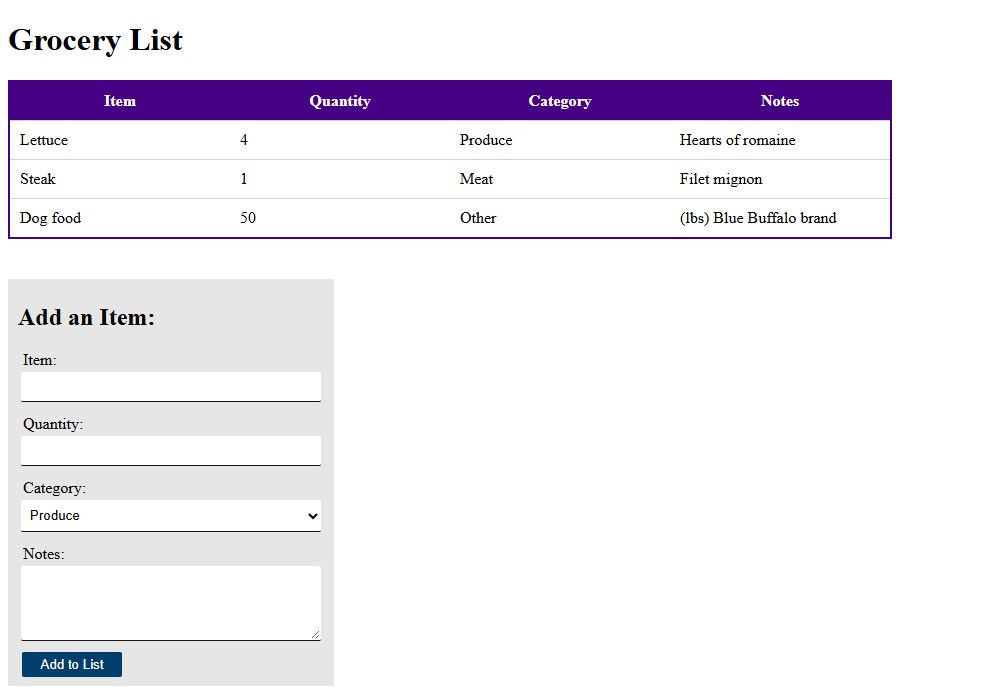Focus the Quantity input field
The image size is (984, 694).
click(171, 451)
